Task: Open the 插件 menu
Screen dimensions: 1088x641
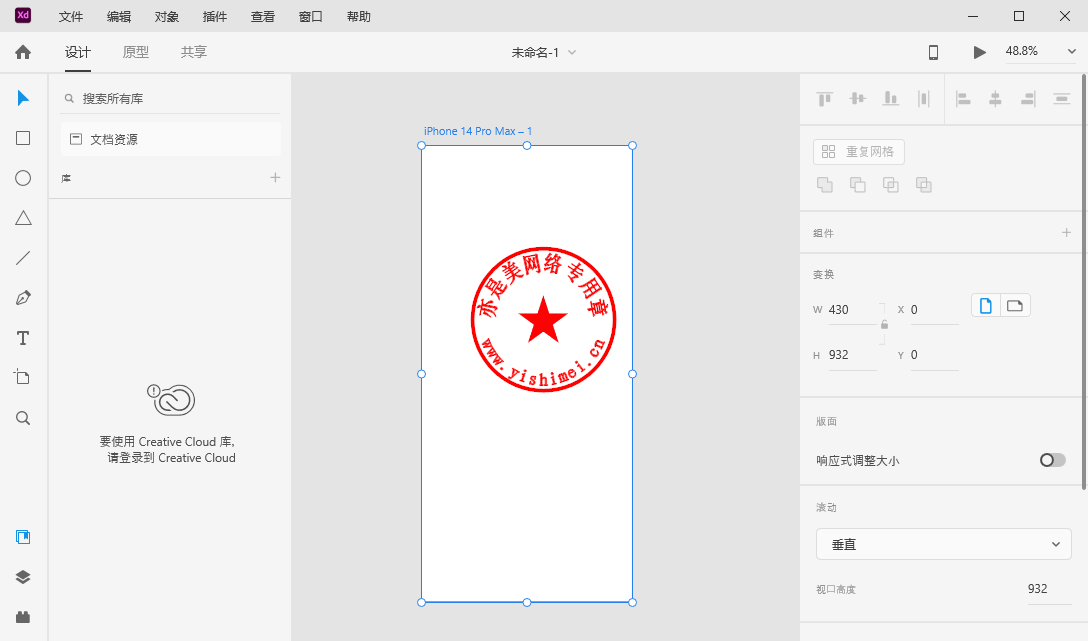Action: (x=214, y=17)
